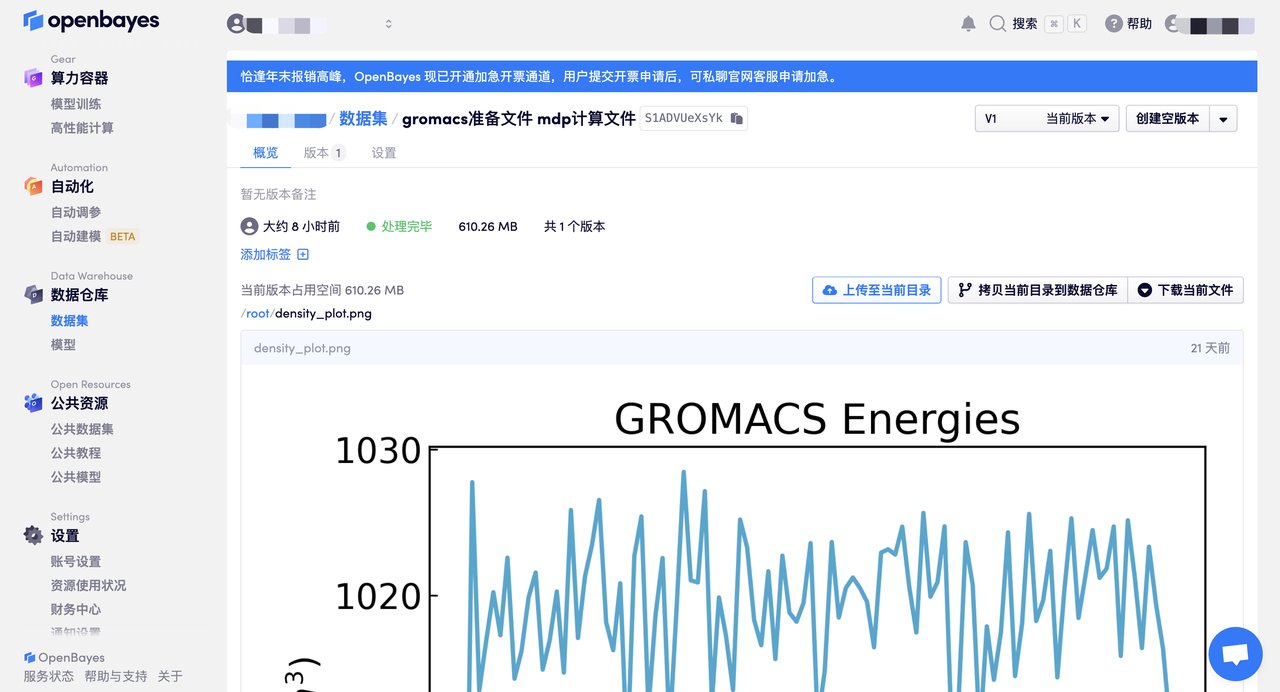Open the V1 当前版本 version dropdown

(1046, 119)
